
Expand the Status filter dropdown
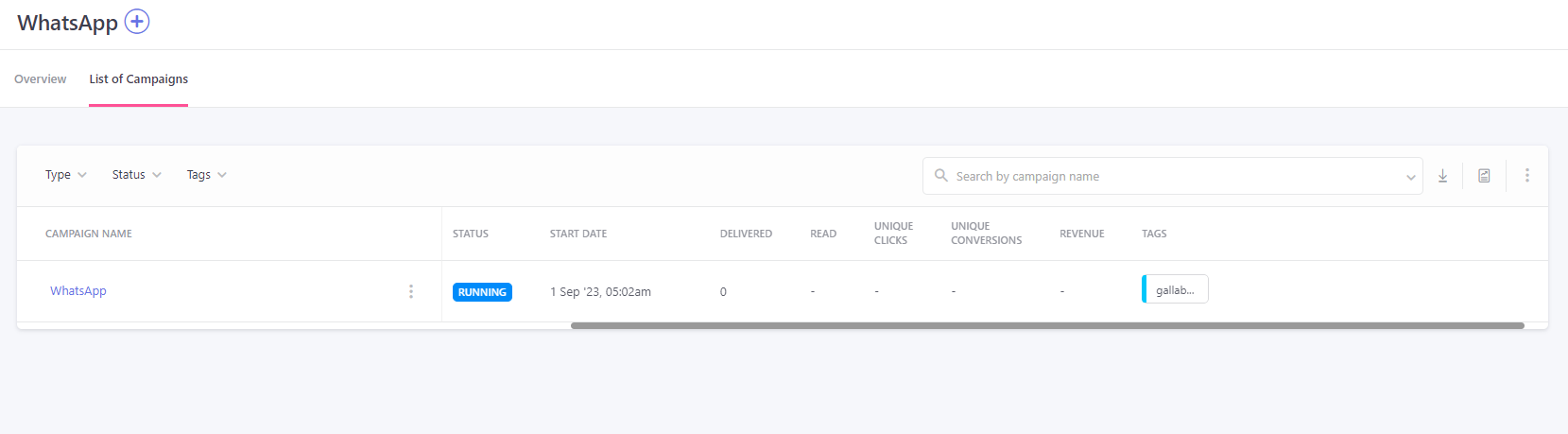coord(137,175)
